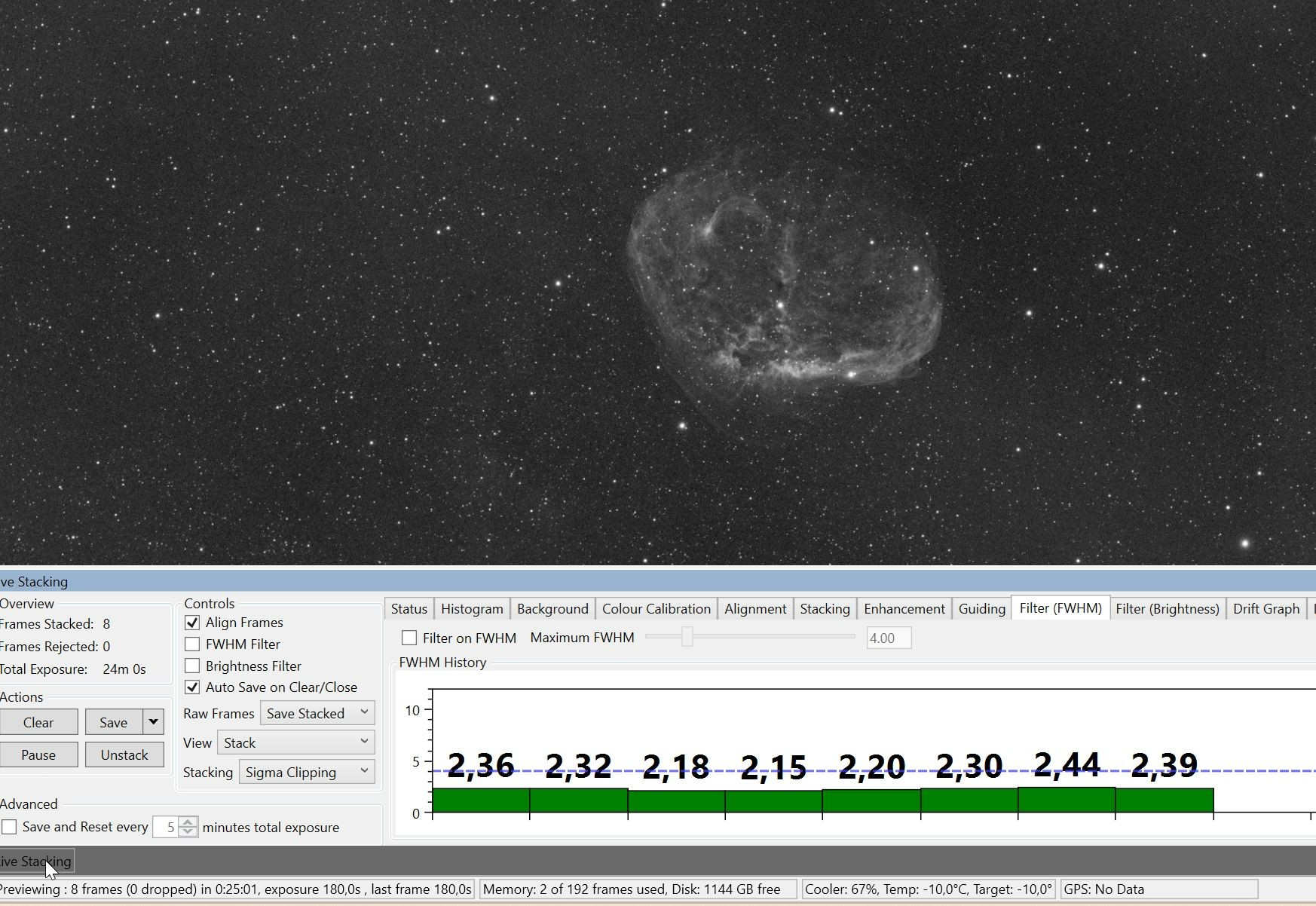
Task: Enable the Brightness Filter checkbox
Action: point(192,666)
